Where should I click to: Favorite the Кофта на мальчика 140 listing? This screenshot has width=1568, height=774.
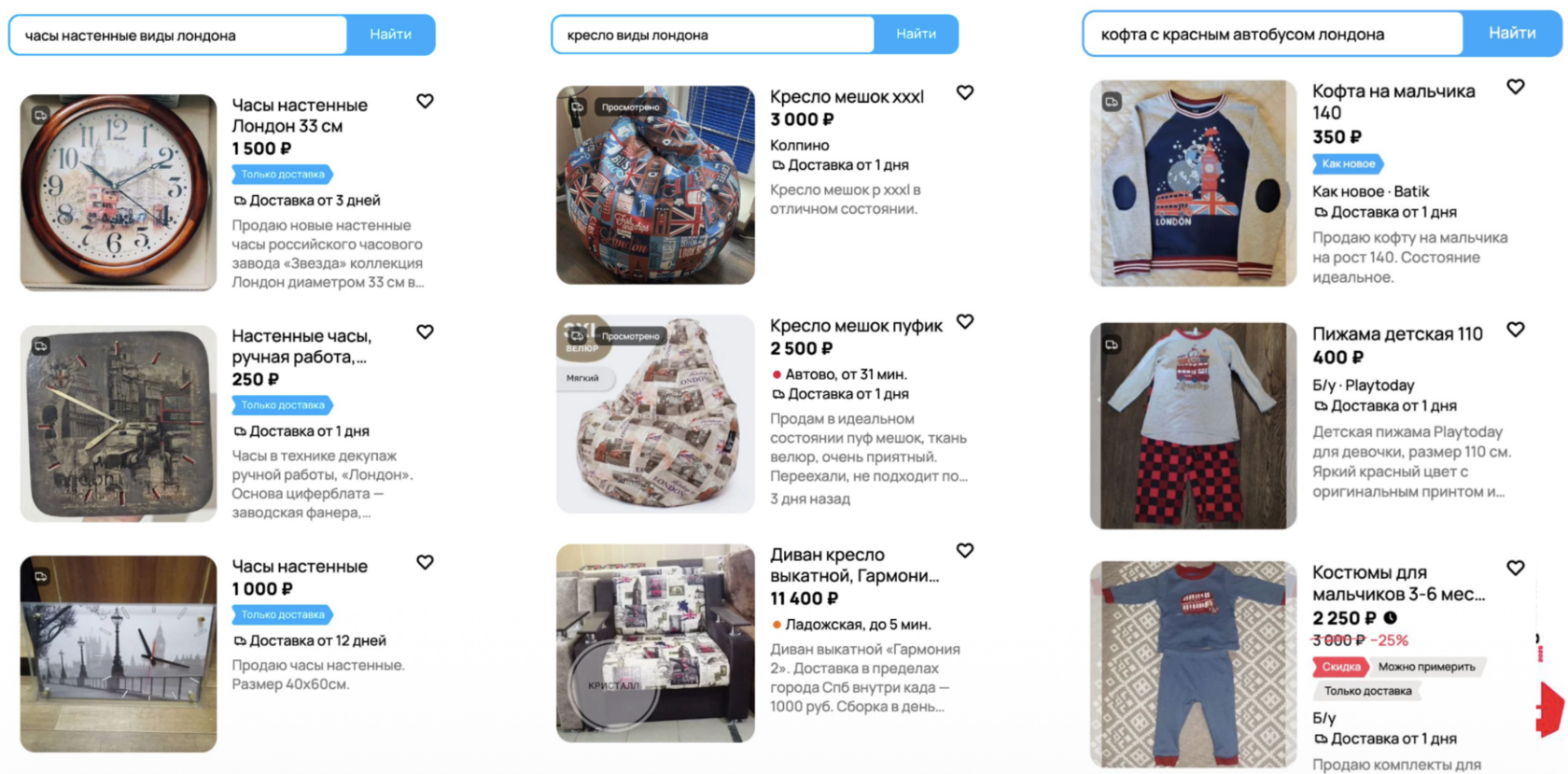click(1516, 87)
